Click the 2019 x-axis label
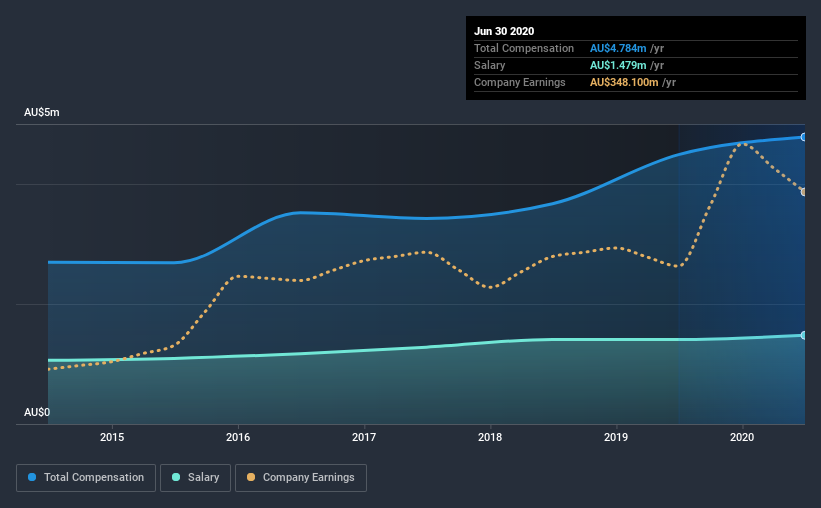Viewport: 821px width, 508px height. click(x=616, y=437)
